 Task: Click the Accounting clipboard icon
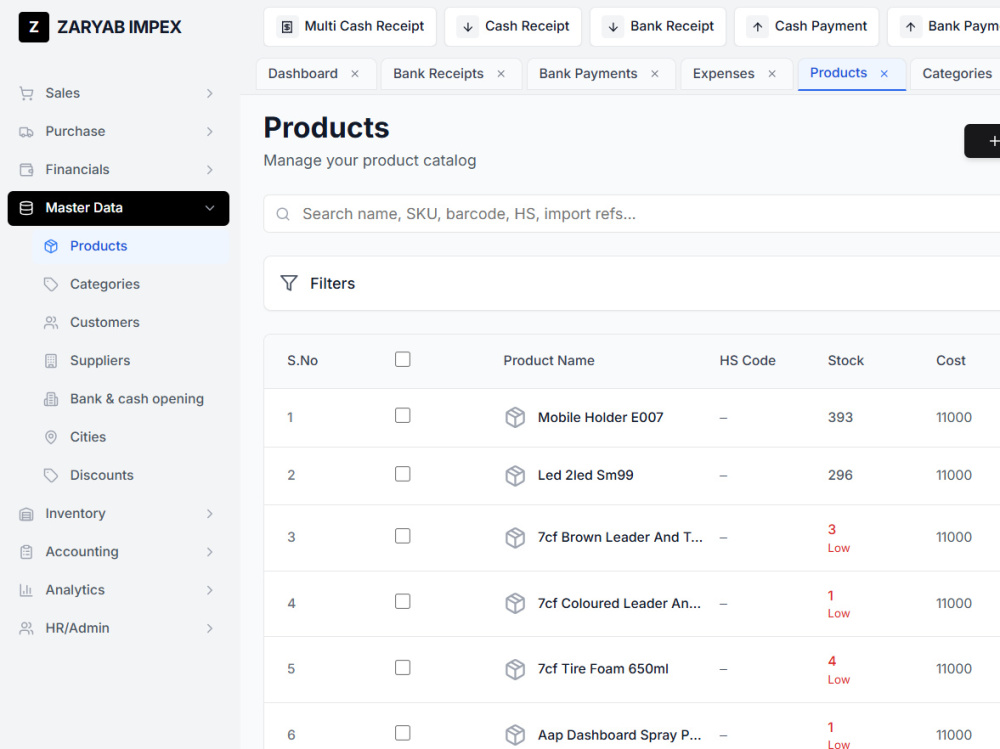click(x=26, y=552)
